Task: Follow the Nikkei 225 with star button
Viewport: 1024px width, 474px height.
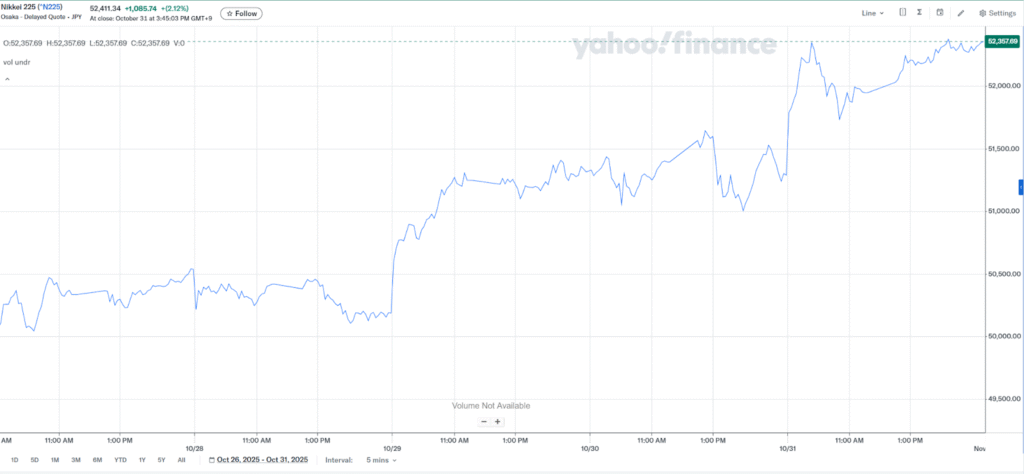Action: [x=242, y=13]
